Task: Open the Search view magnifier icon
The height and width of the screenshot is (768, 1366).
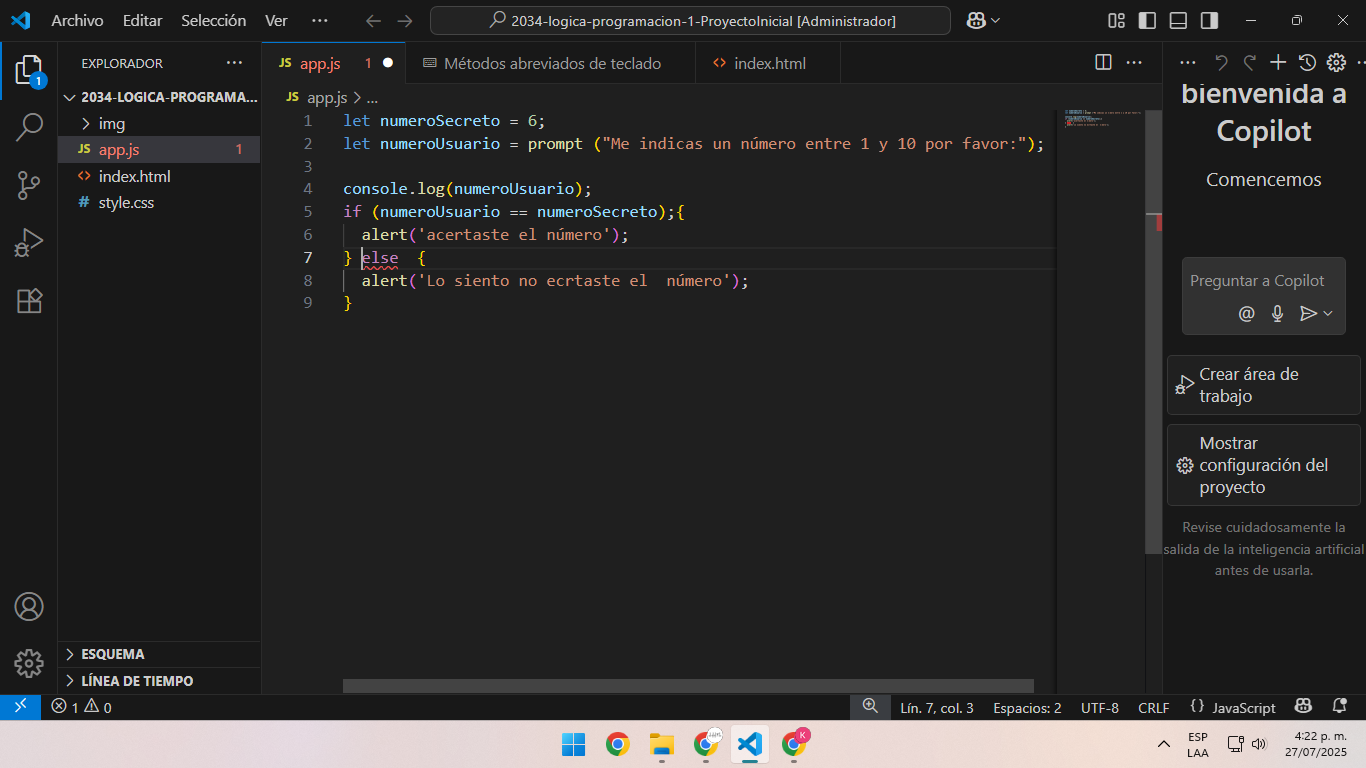Action: click(29, 127)
